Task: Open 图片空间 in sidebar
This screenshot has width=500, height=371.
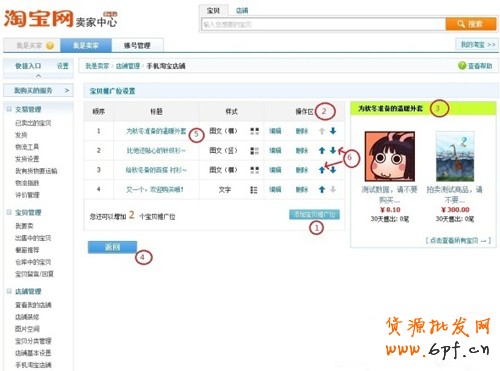Action: [x=27, y=329]
